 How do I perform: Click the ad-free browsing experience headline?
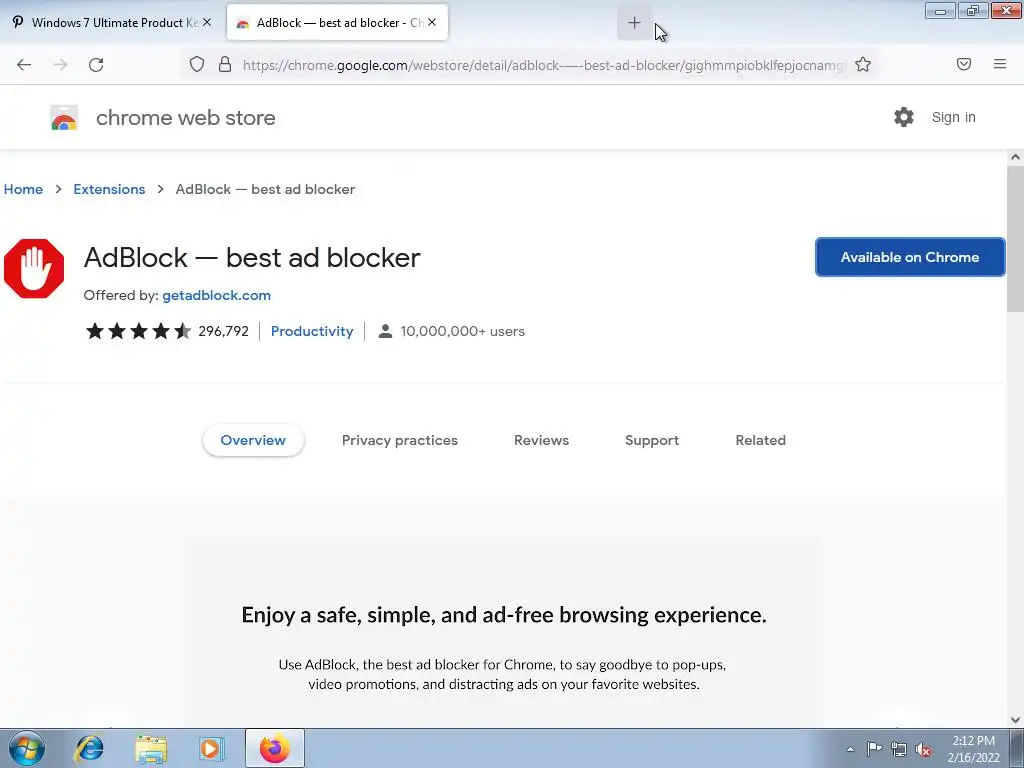click(504, 615)
